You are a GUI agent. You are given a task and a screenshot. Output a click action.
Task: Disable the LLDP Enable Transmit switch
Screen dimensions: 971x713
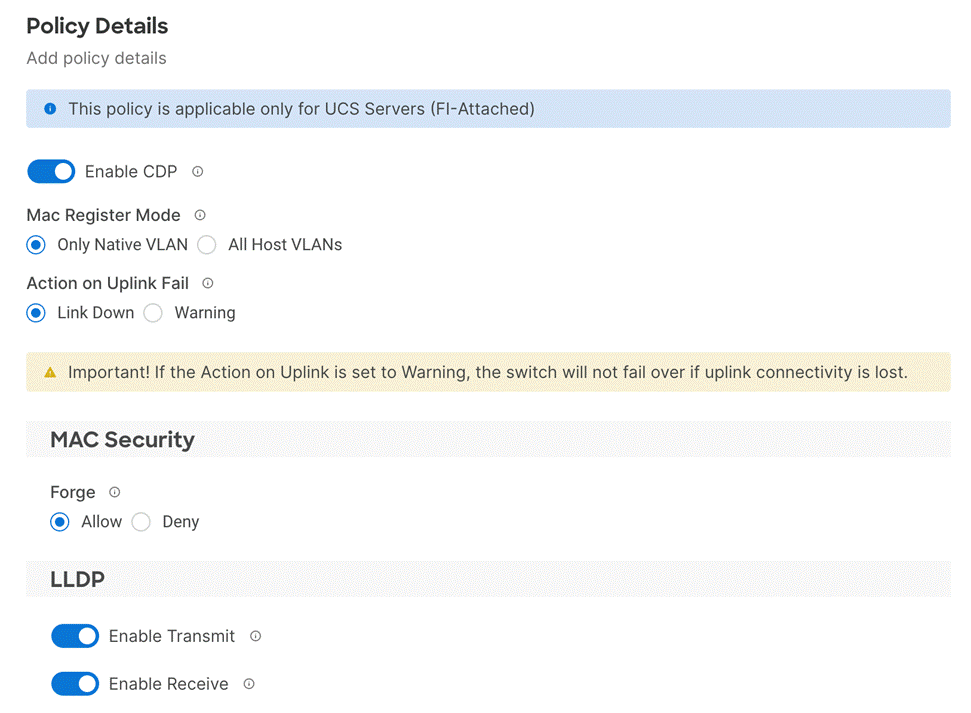(x=75, y=636)
